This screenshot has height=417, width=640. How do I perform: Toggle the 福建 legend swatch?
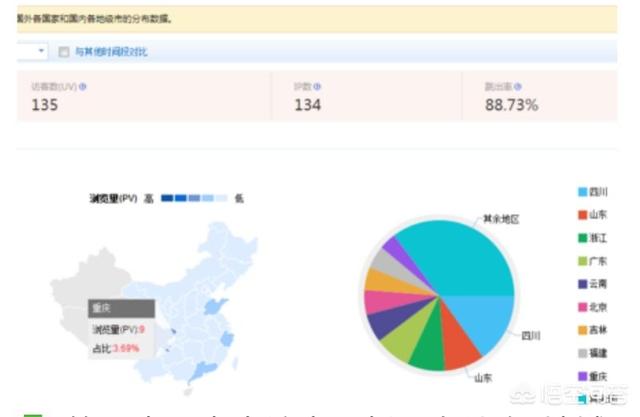pos(582,353)
